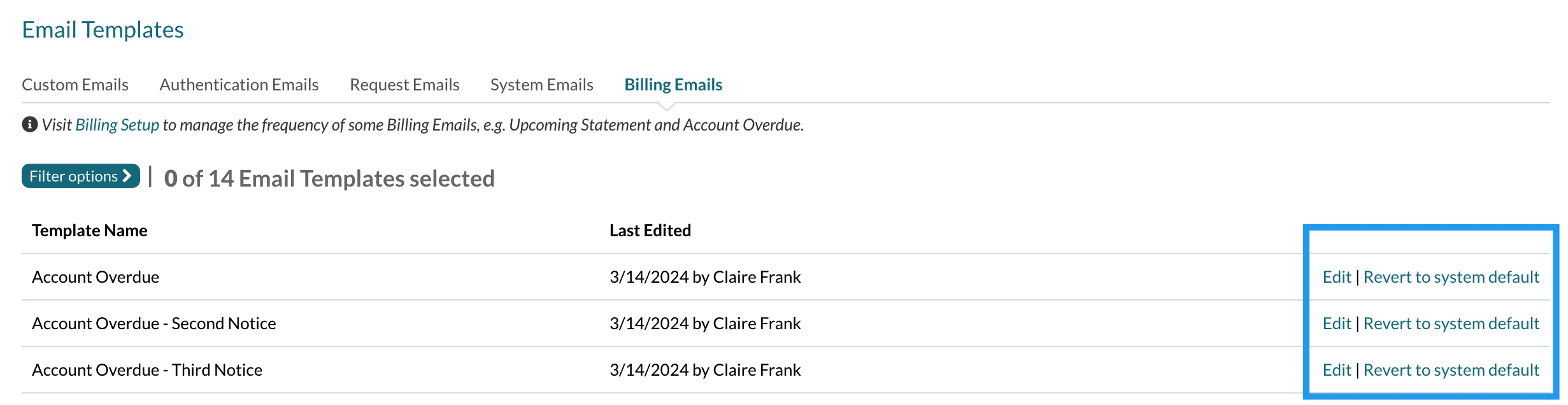1568x405 pixels.
Task: Click the Last Edited column header
Action: (650, 231)
